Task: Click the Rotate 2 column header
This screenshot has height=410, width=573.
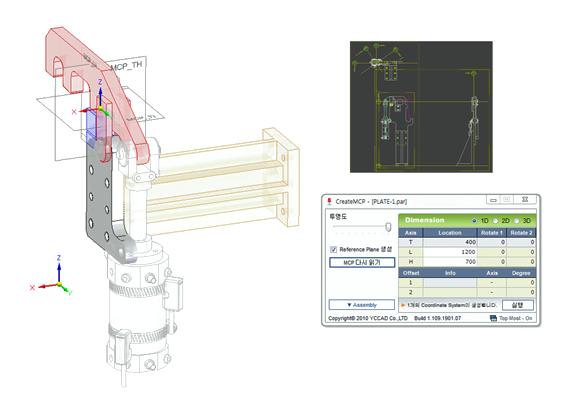Action: (x=521, y=233)
